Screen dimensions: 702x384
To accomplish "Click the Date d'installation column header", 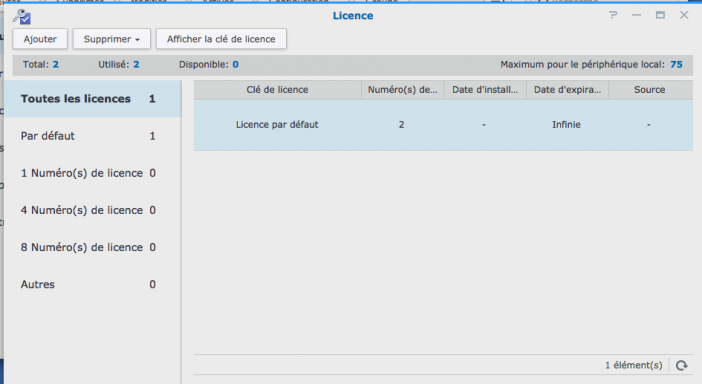I will point(485,90).
